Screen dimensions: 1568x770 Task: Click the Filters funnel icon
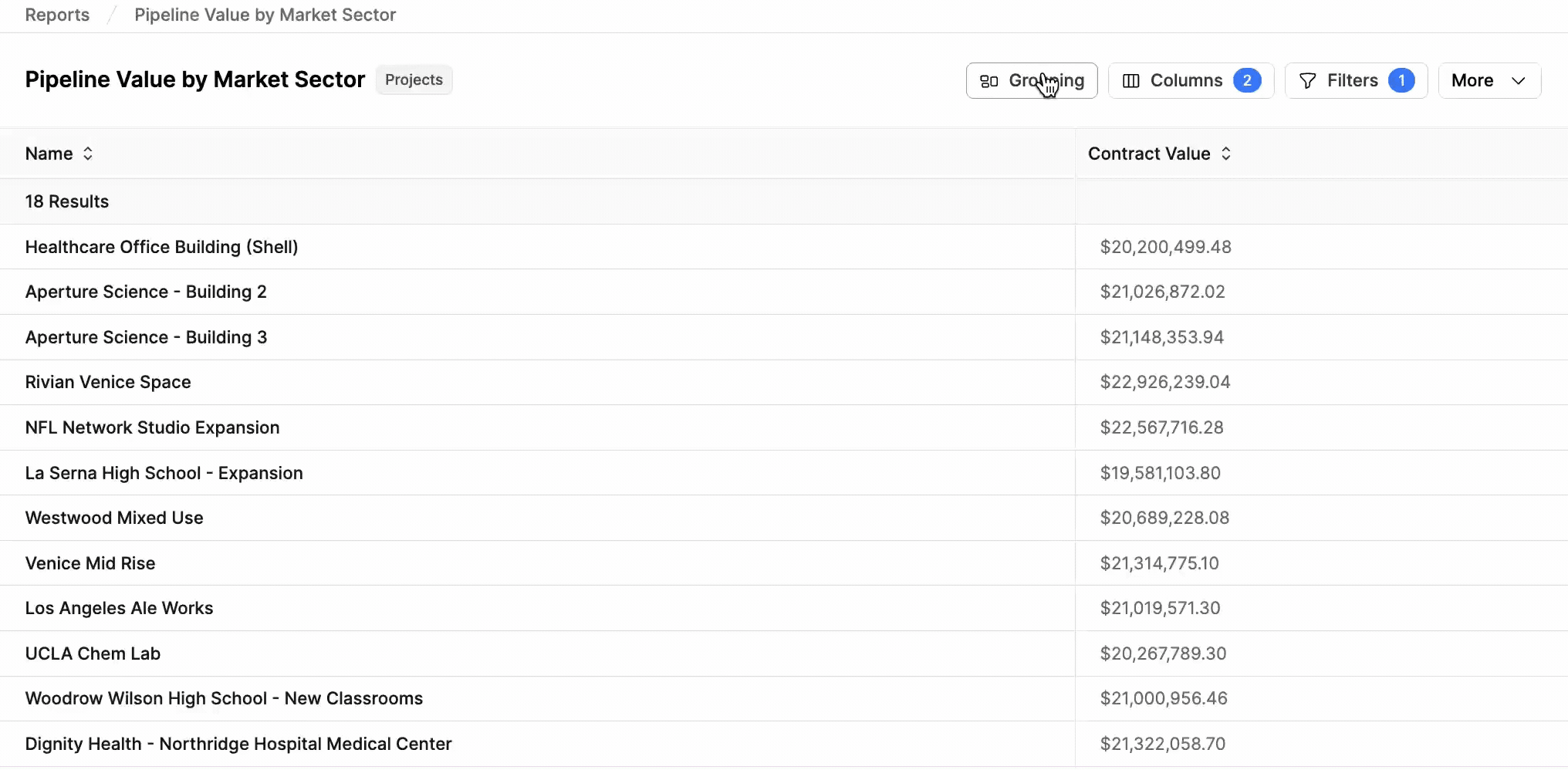point(1308,81)
